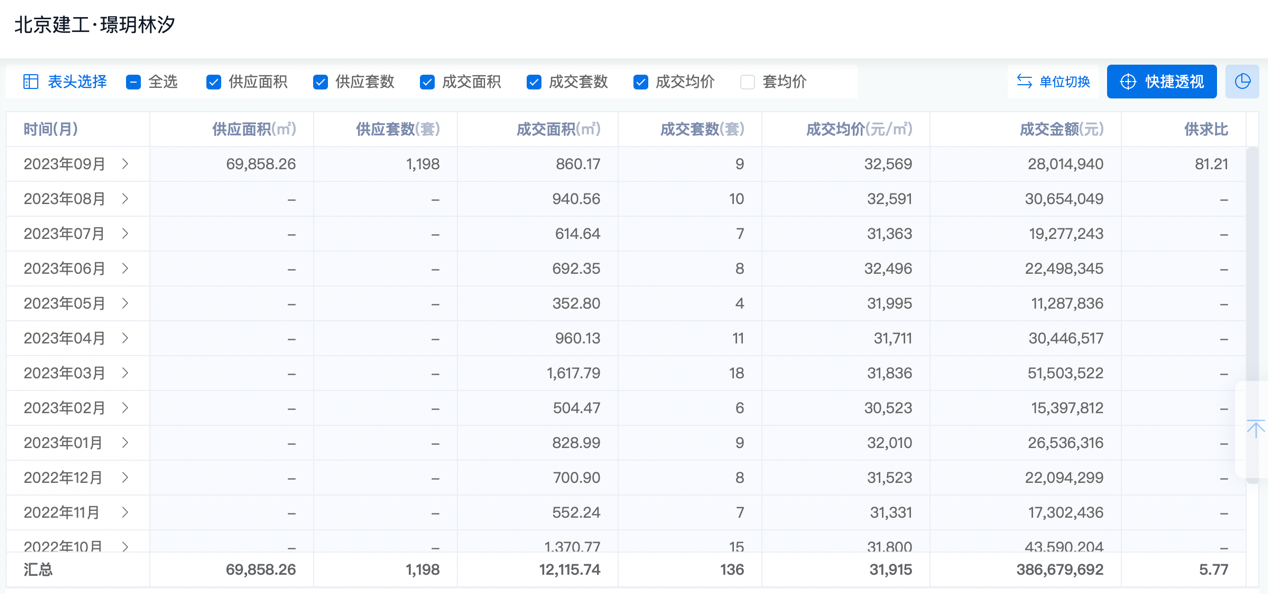Uncheck the 供应面积 checkbox
1268x594 pixels.
tap(213, 82)
